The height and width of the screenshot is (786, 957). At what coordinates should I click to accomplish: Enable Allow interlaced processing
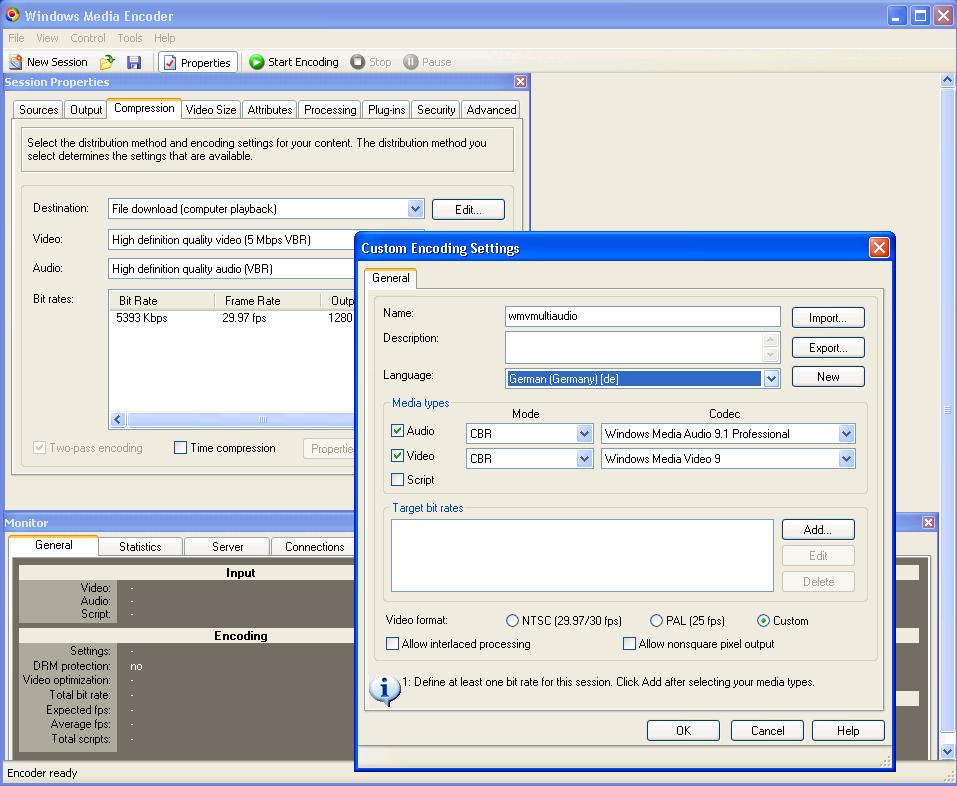[x=392, y=644]
